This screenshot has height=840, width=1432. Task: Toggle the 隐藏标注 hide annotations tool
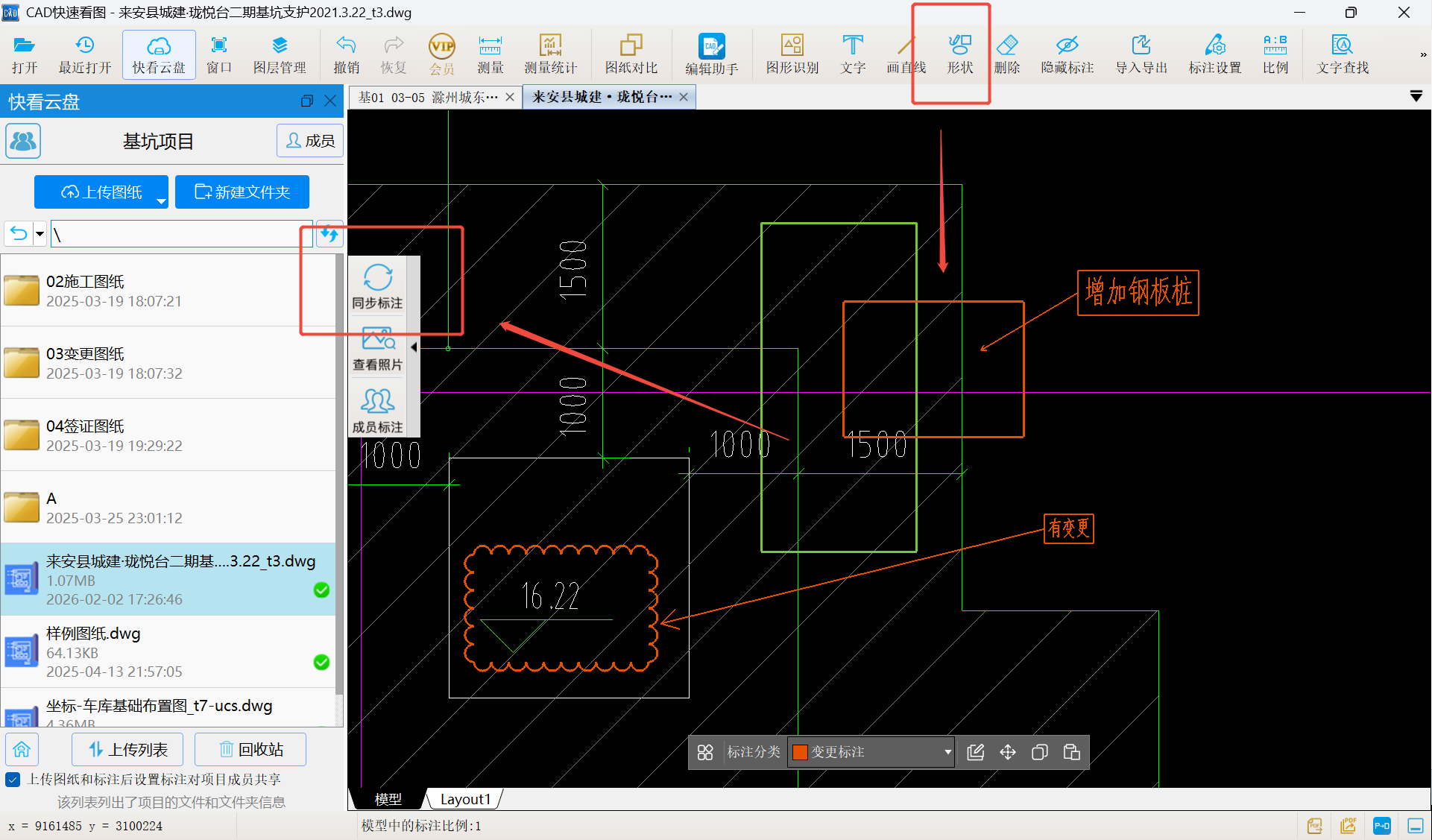[1067, 54]
